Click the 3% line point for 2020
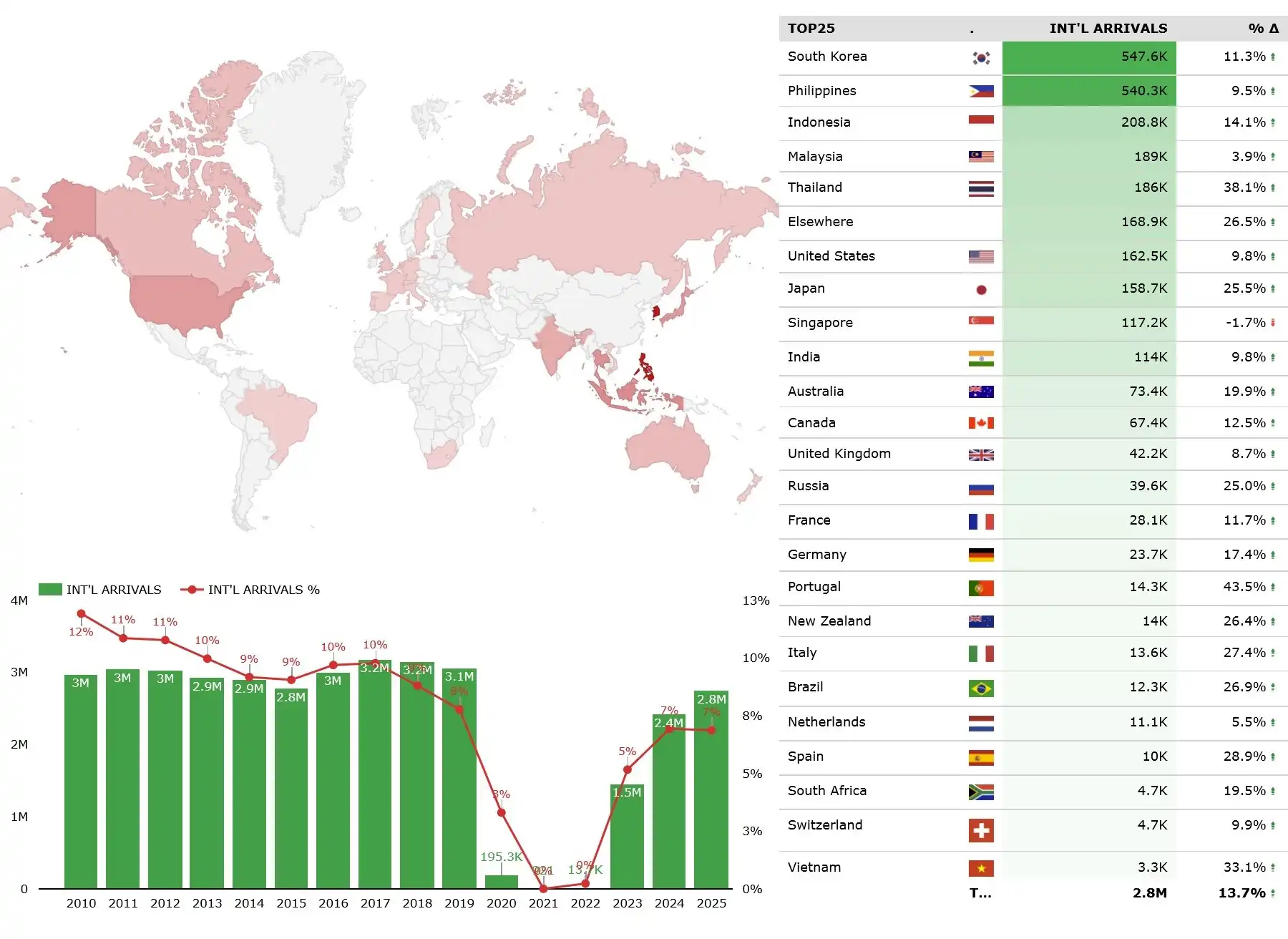The image size is (1288, 939). tap(501, 812)
